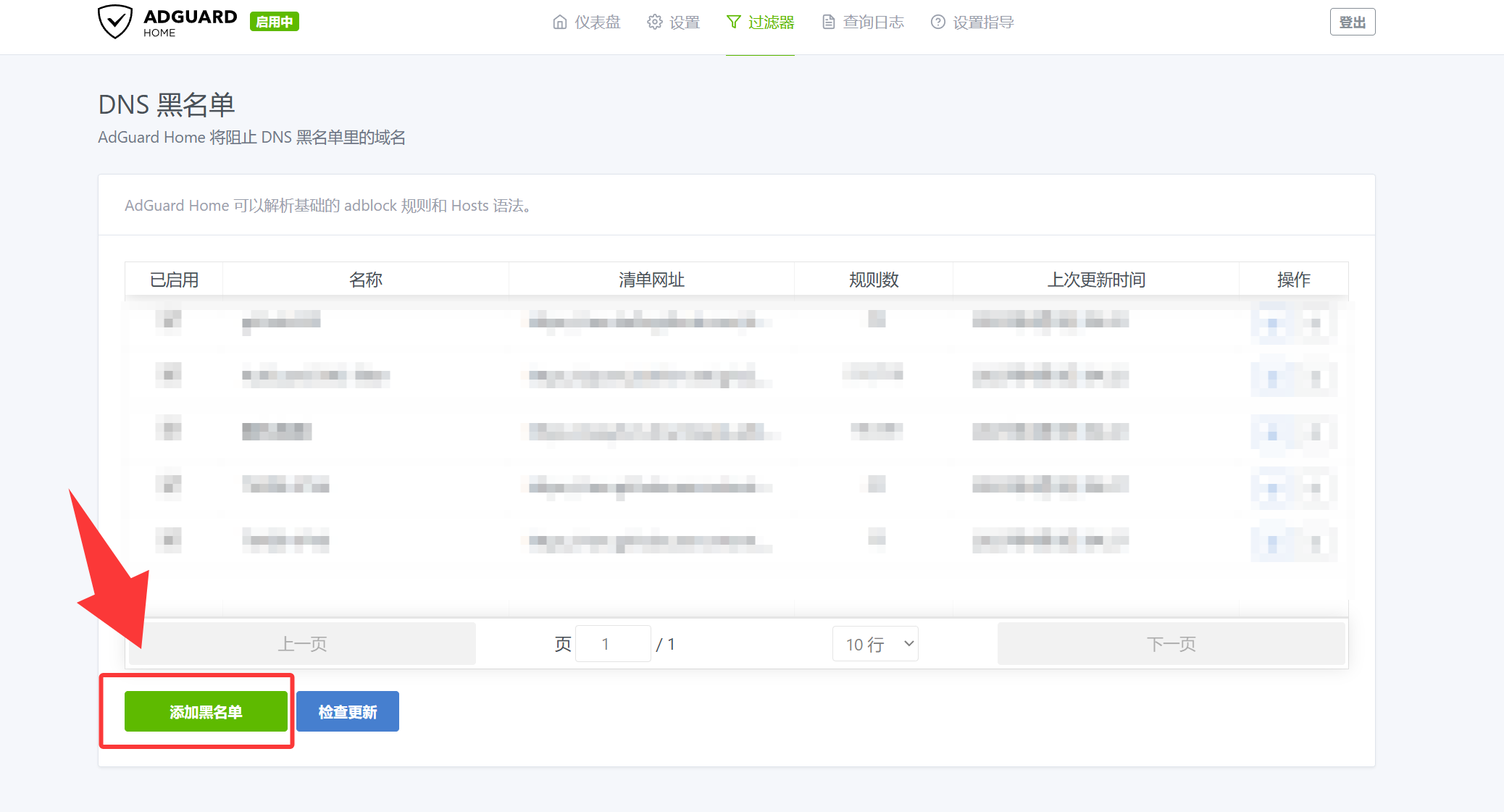Toggle the first row's enabled checkbox
Screen dimensions: 1504x812
tap(168, 319)
